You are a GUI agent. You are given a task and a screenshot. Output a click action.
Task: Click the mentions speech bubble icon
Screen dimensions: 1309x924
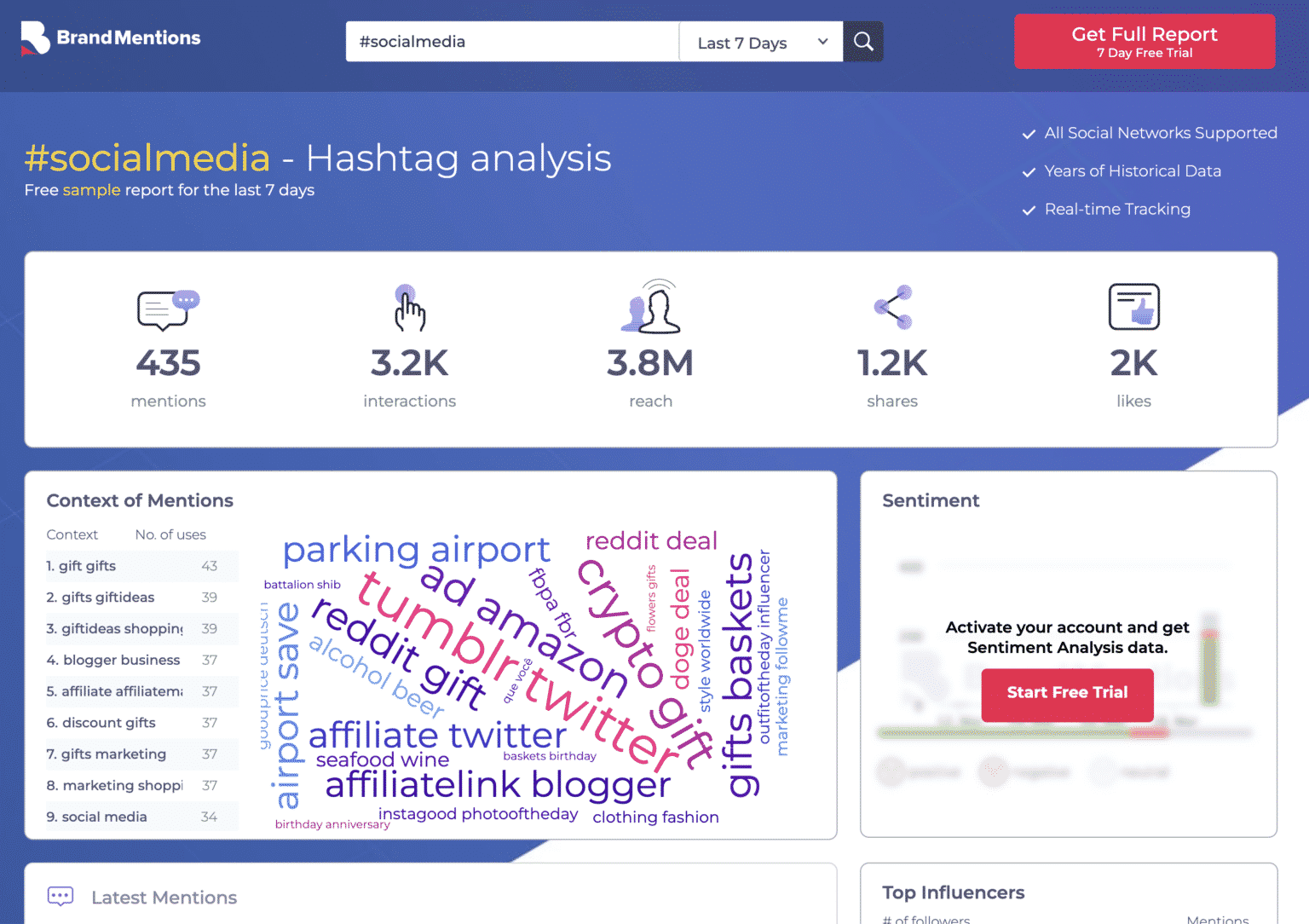pyautogui.click(x=167, y=309)
